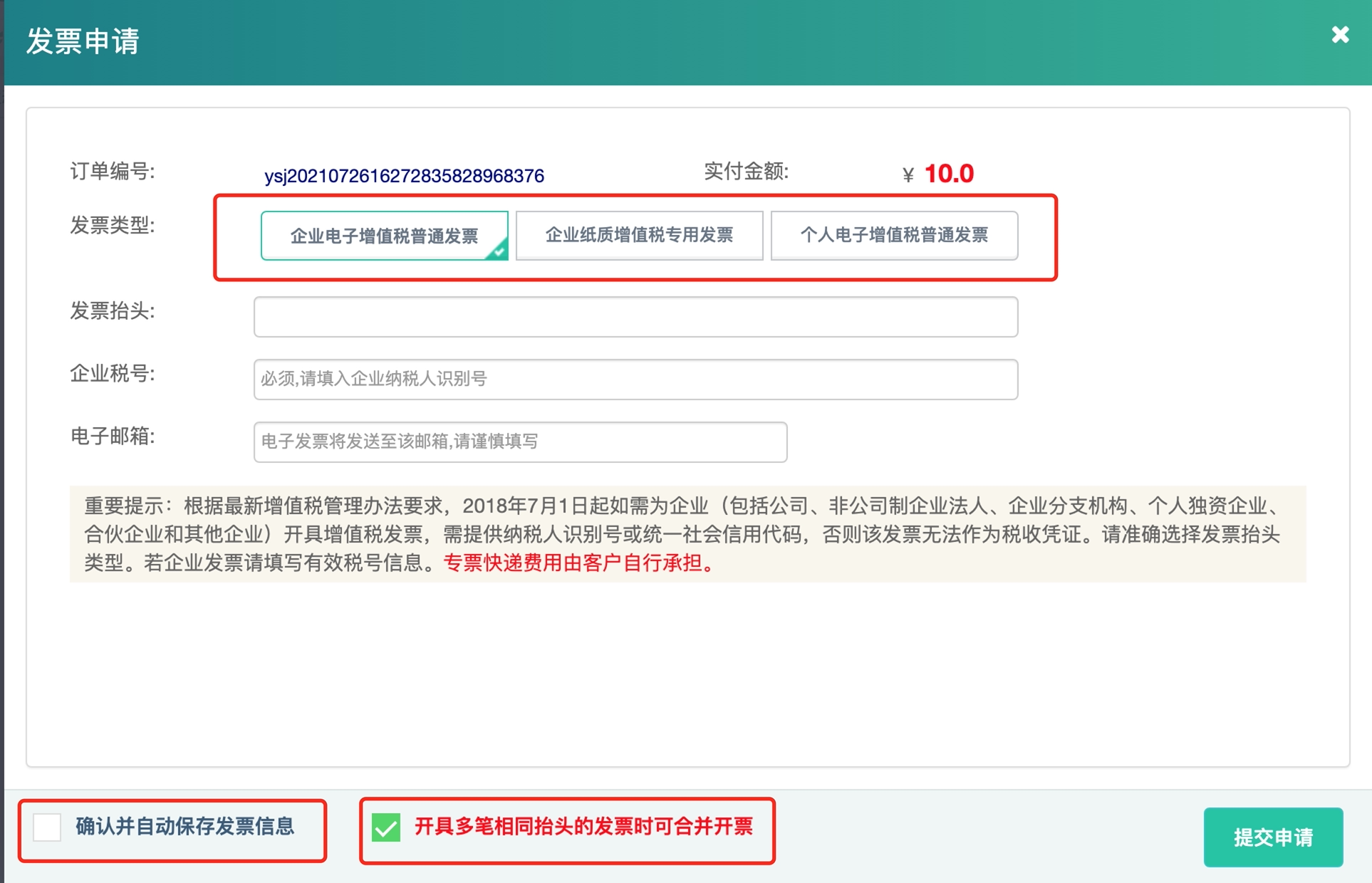The height and width of the screenshot is (883, 1372).
Task: Click the 开具多笔相同抬头的发票时可合并开票 label
Action: [583, 827]
